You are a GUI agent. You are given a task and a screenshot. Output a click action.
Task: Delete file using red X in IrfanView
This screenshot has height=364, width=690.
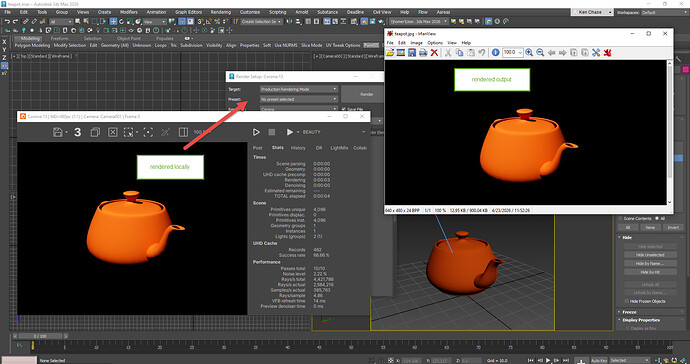click(434, 53)
